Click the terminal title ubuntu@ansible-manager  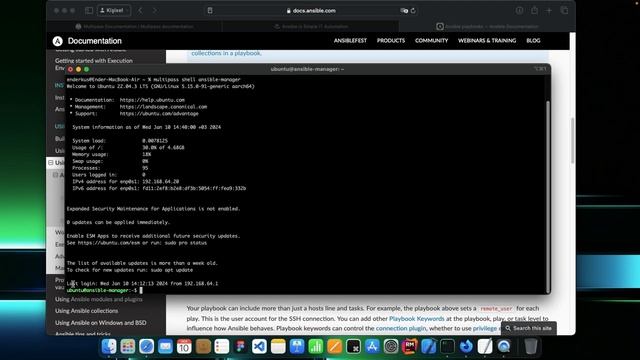tap(307, 69)
